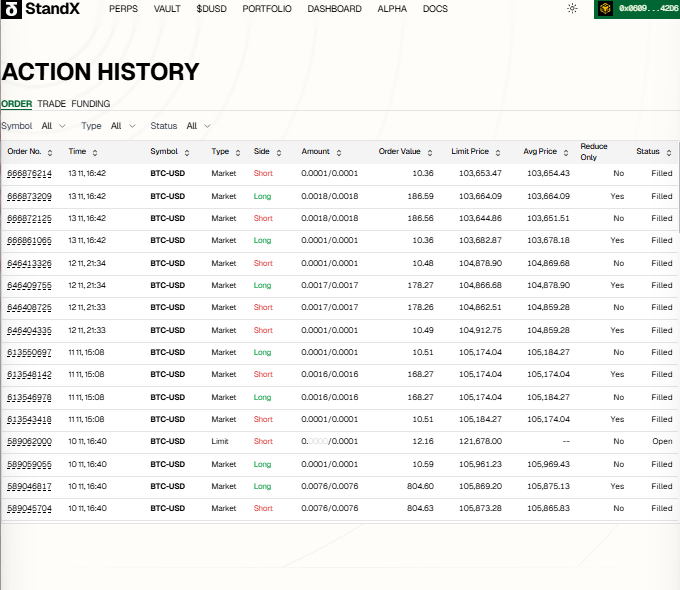Sort by Limit Price column arrows
Viewport: 680px width, 590px height.
(498, 153)
